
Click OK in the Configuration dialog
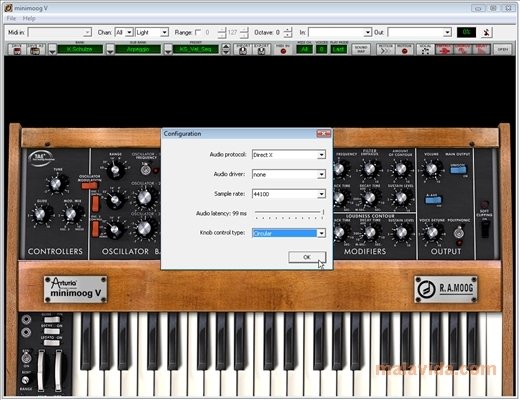307,257
